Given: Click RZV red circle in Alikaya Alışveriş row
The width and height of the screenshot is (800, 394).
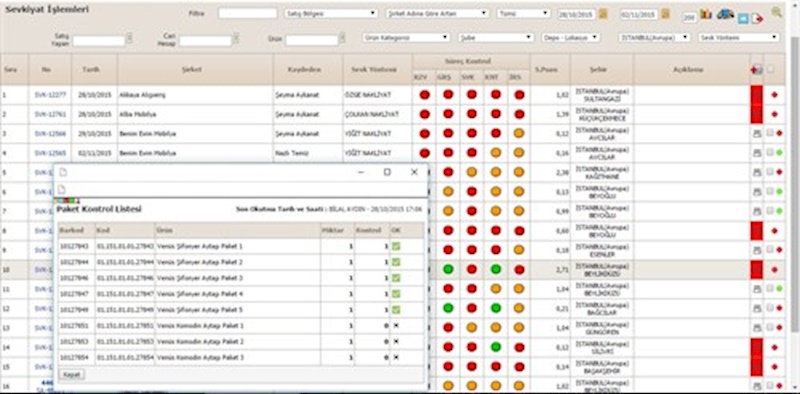Looking at the screenshot, I should [x=424, y=94].
